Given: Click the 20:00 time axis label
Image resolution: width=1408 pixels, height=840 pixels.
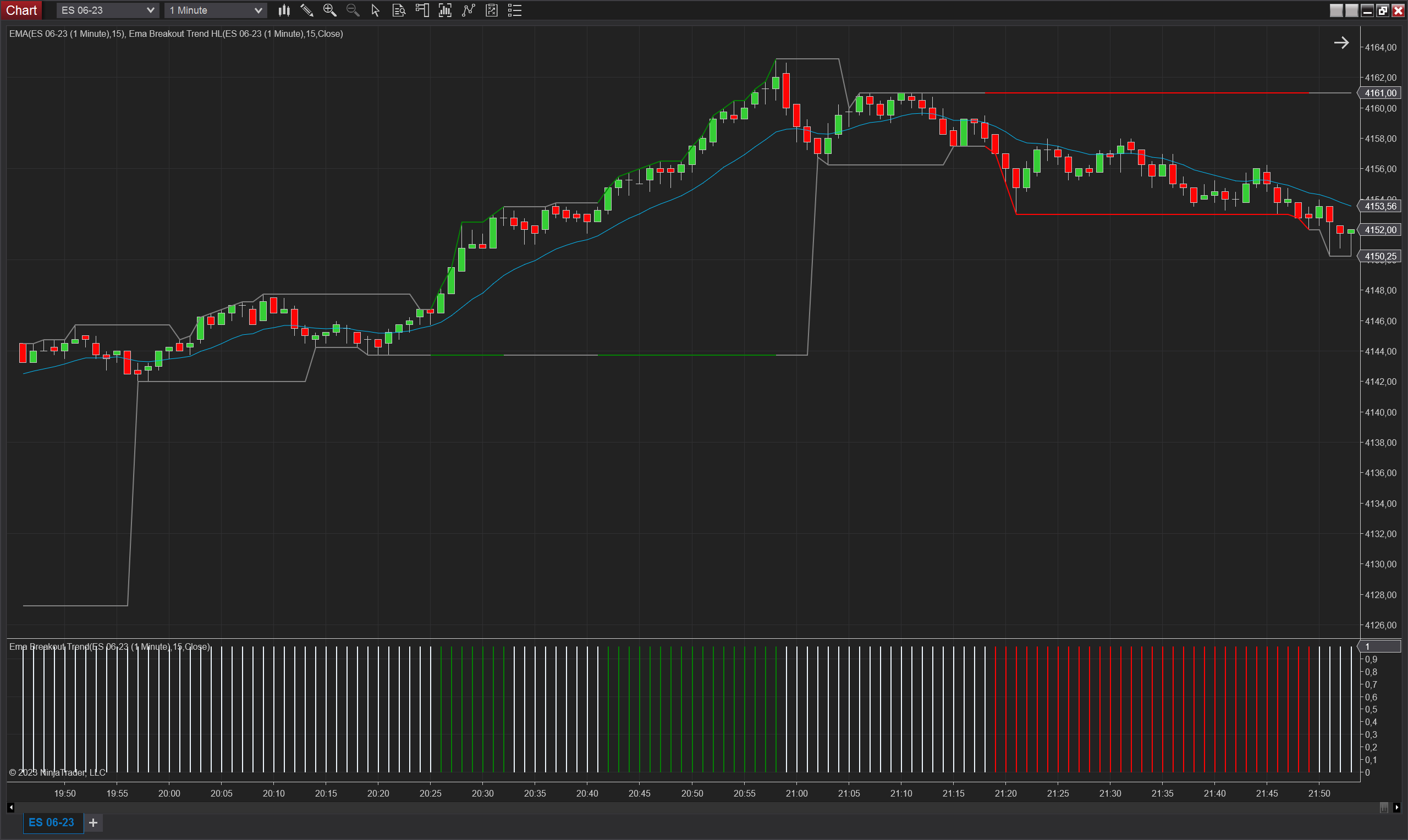Looking at the screenshot, I should click(x=169, y=794).
